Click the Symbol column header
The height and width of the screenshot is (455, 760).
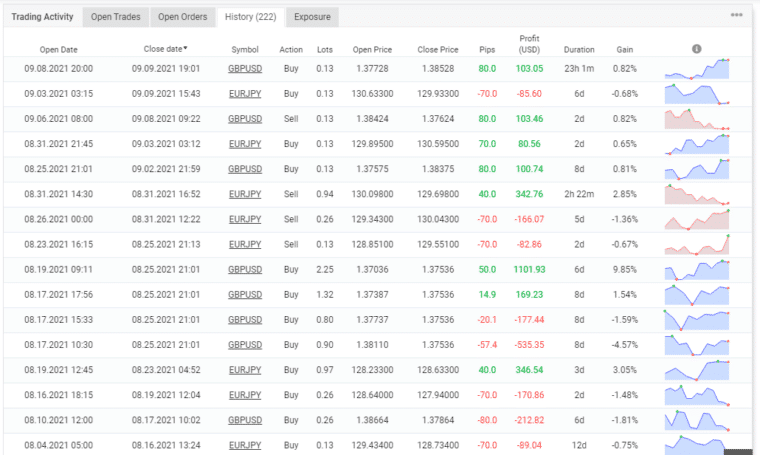point(245,49)
